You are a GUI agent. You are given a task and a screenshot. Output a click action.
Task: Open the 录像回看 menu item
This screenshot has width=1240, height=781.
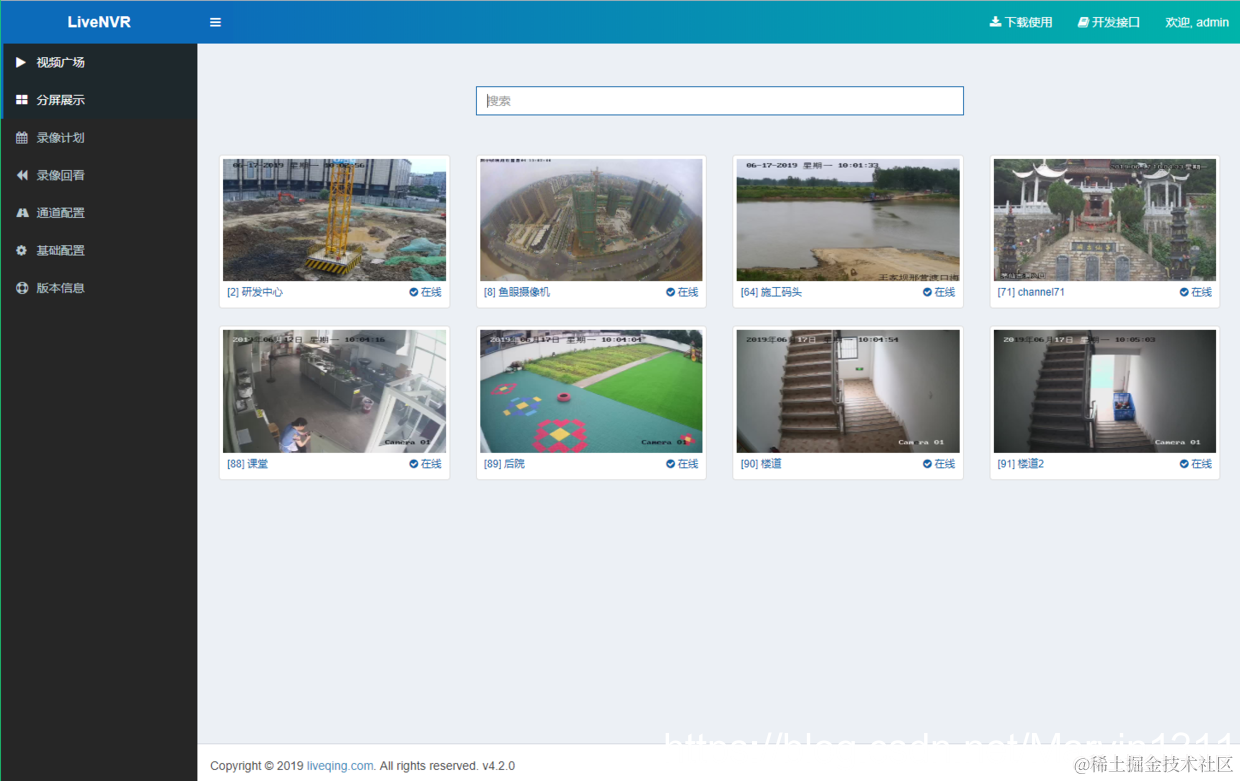99,175
